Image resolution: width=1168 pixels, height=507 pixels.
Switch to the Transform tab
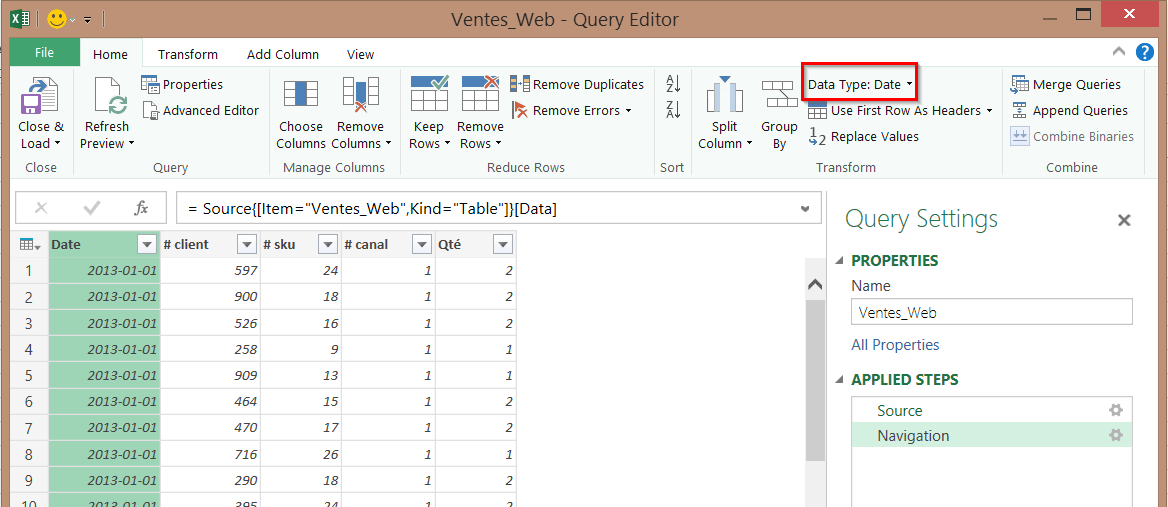[188, 55]
